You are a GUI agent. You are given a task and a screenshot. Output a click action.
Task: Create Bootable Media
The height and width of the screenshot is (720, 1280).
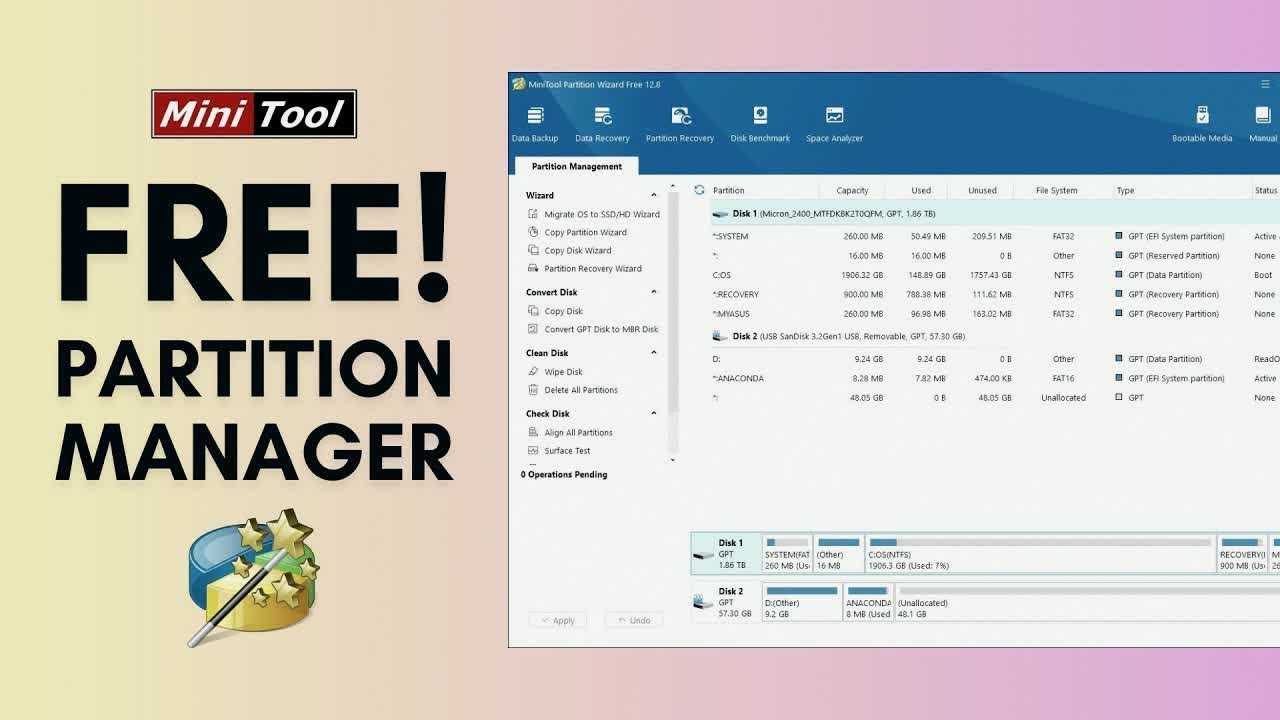tap(1202, 125)
